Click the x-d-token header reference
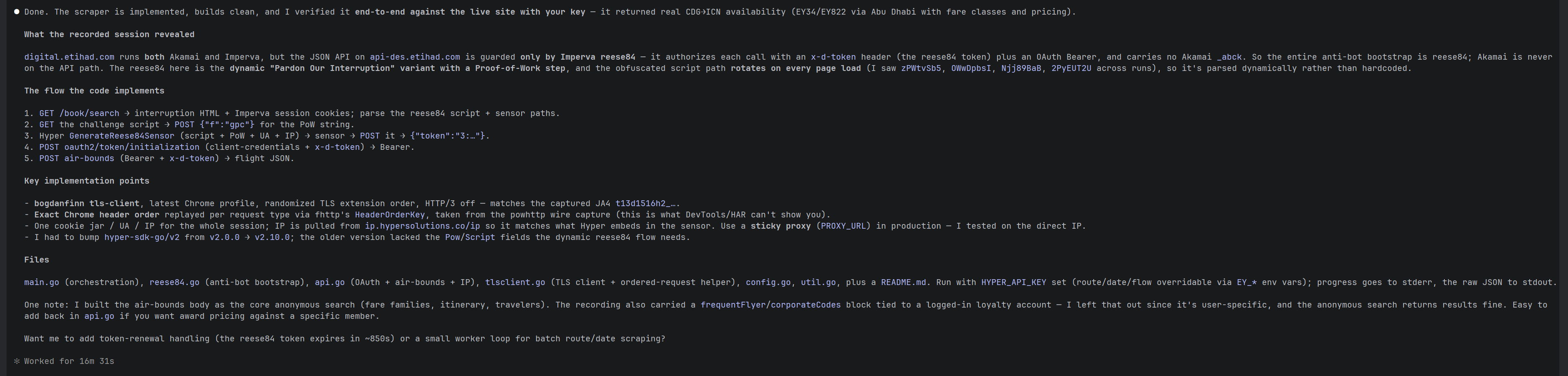This screenshot has width=1568, height=376. click(833, 57)
